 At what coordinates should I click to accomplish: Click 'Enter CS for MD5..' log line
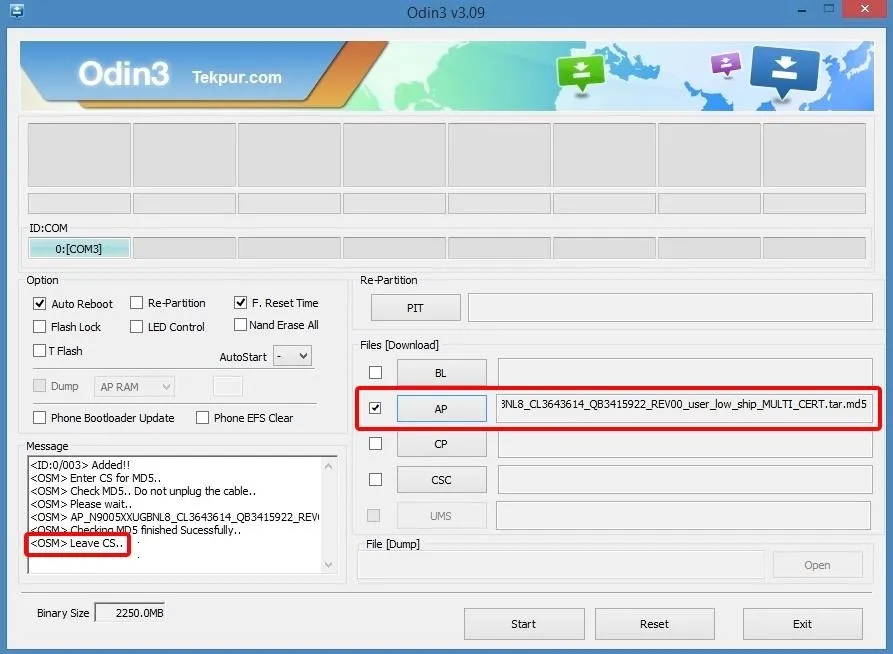click(x=96, y=478)
